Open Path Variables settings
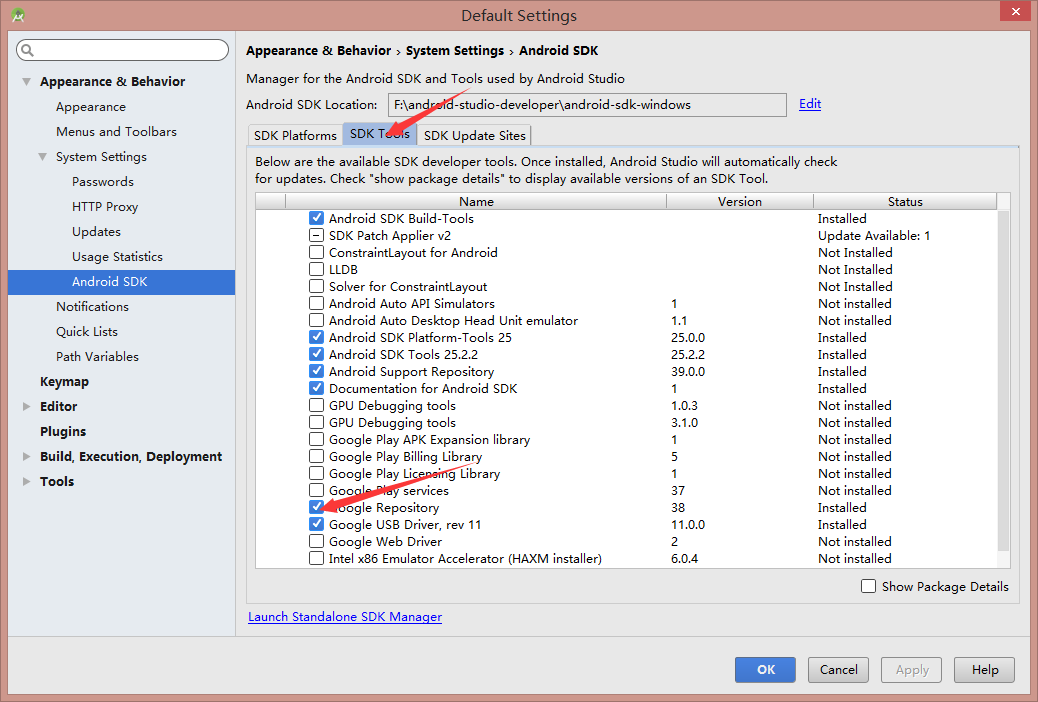 pos(97,356)
